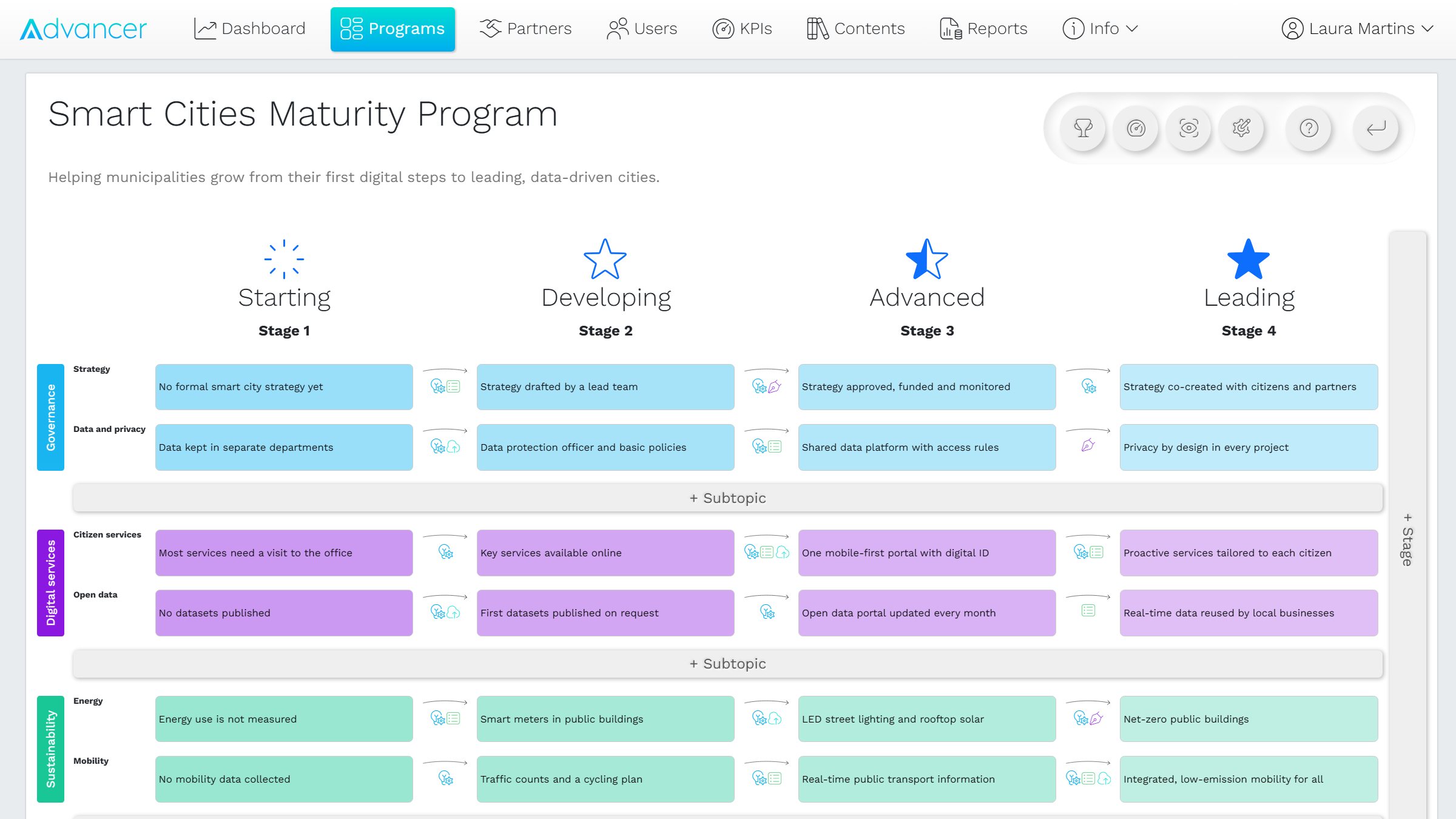Click the return arrow back icon
The image size is (1456, 819).
(x=1376, y=128)
